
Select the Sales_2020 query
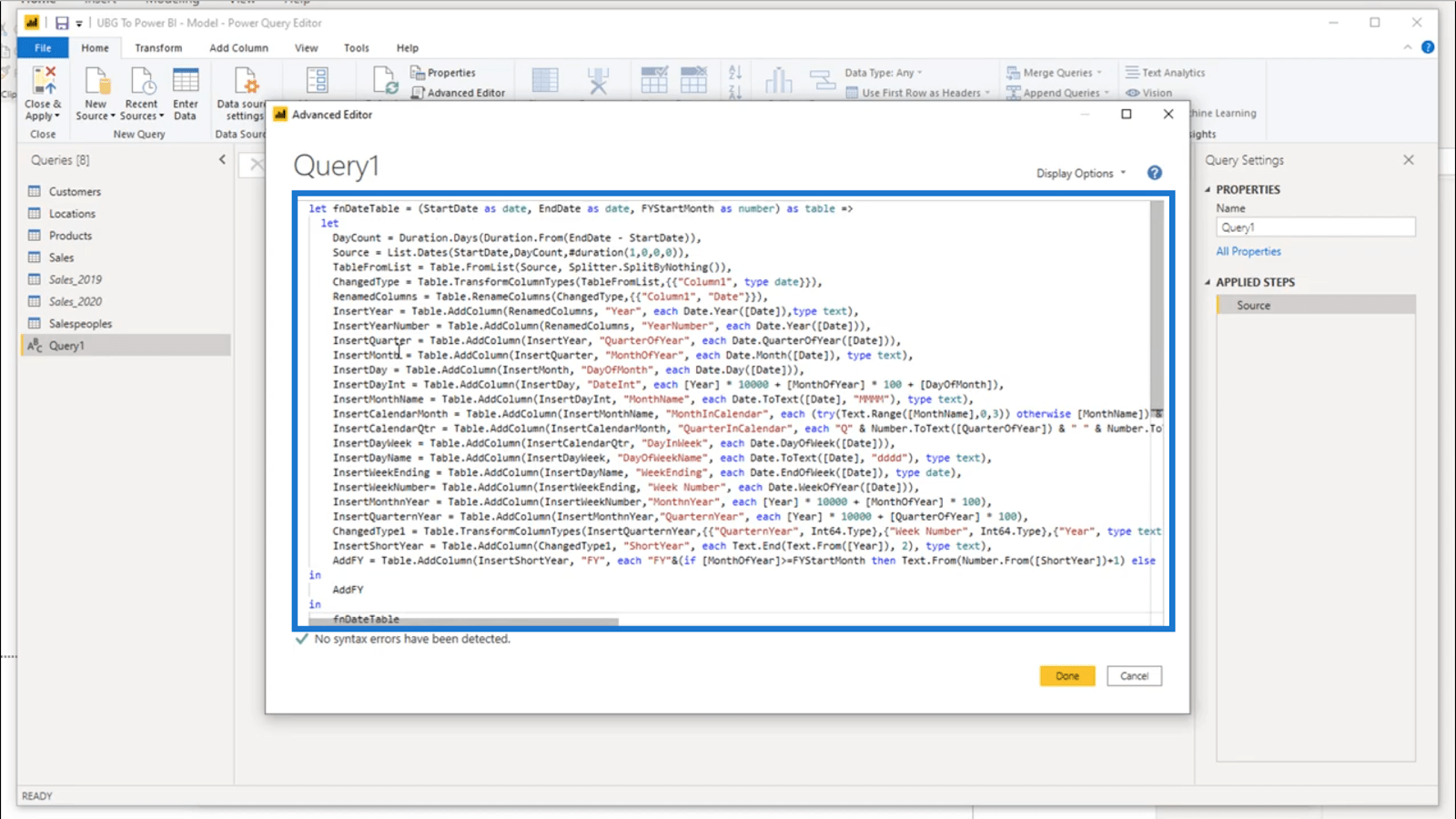(x=75, y=301)
